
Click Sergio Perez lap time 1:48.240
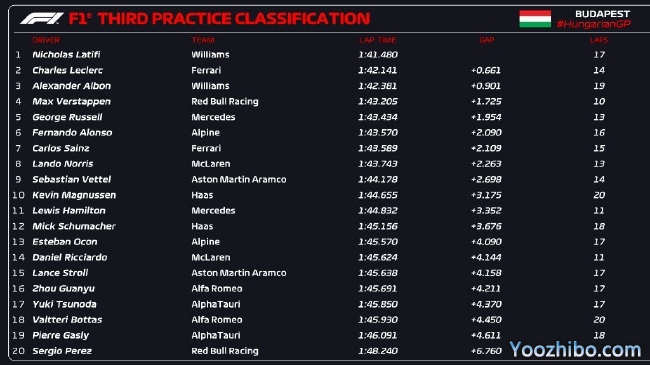[378, 351]
